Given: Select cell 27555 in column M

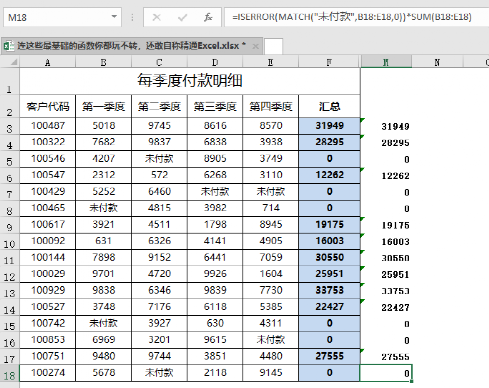Looking at the screenshot, I should [x=386, y=357].
